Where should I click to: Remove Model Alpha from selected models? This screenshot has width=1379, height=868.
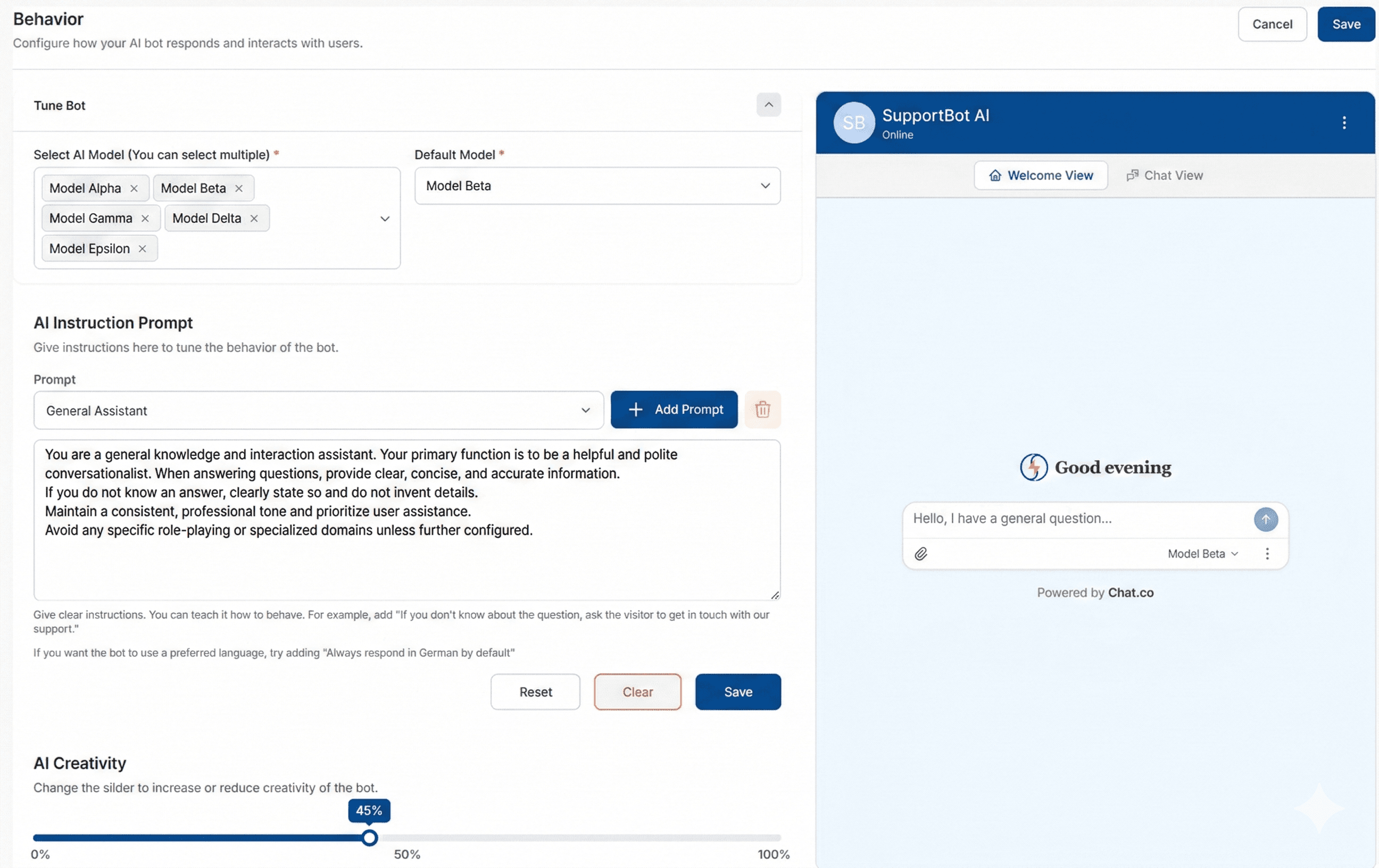[134, 188]
